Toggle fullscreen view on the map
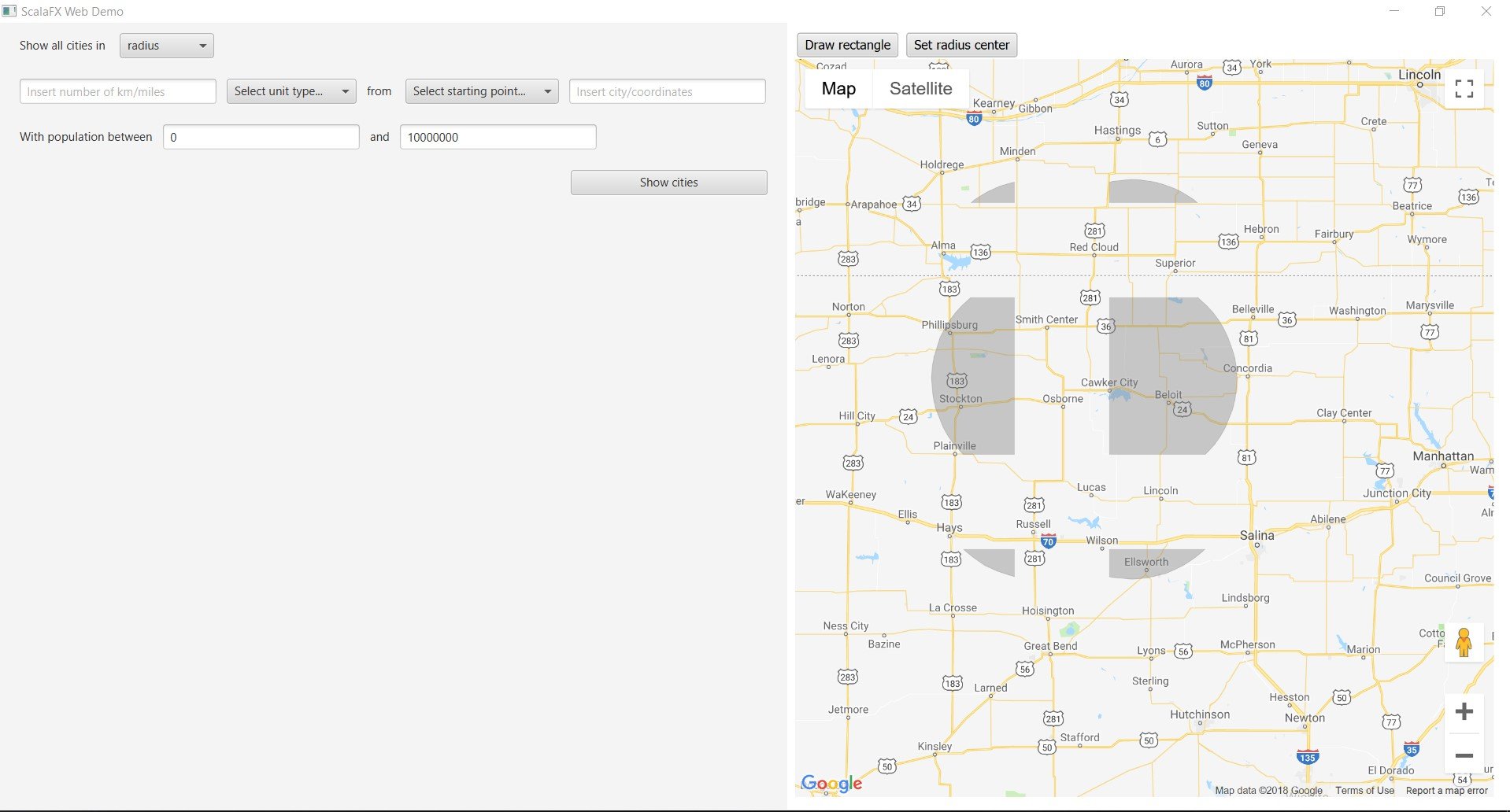Viewport: 1510px width, 812px height. coord(1464,89)
